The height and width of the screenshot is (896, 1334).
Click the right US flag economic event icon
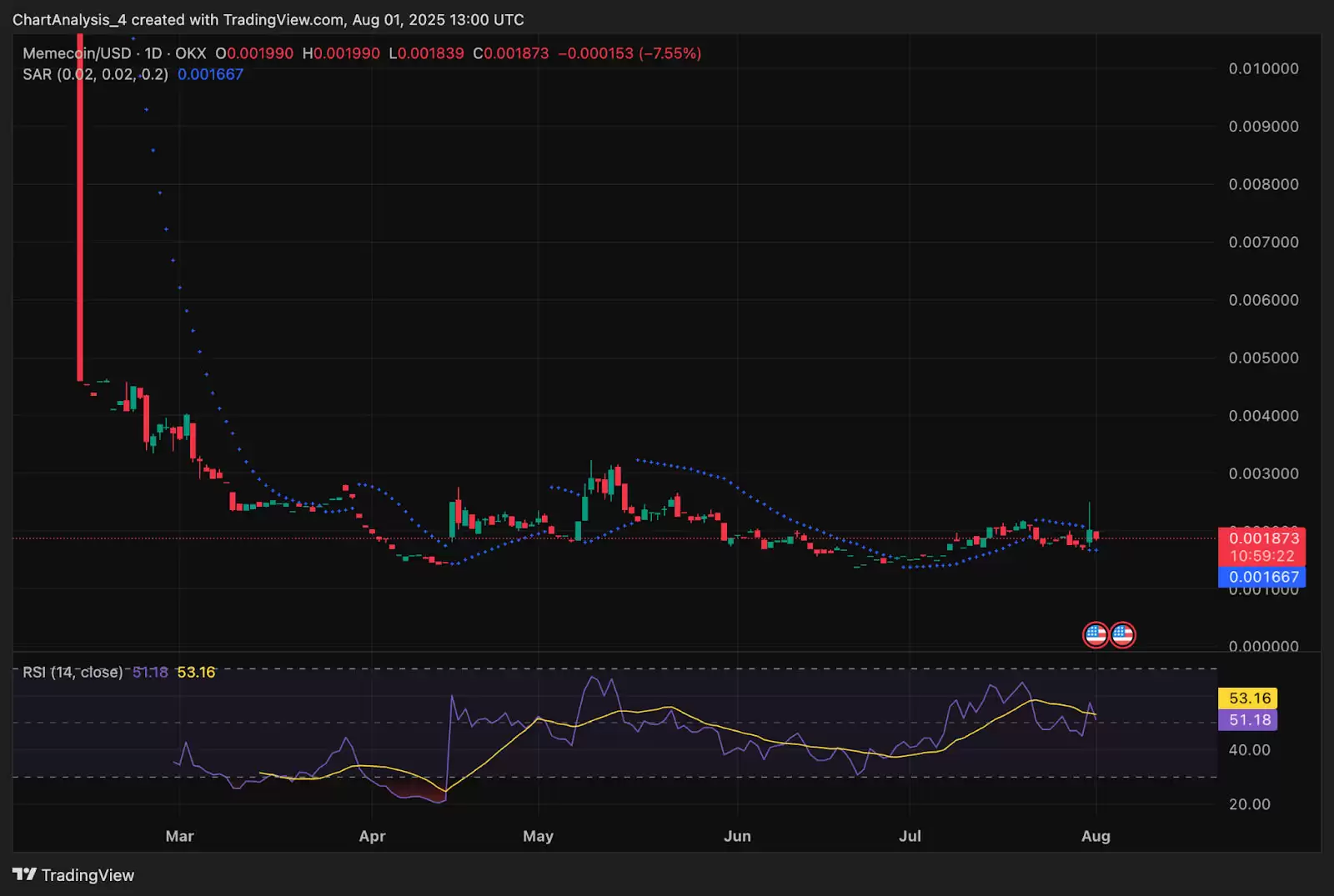[x=1123, y=634]
